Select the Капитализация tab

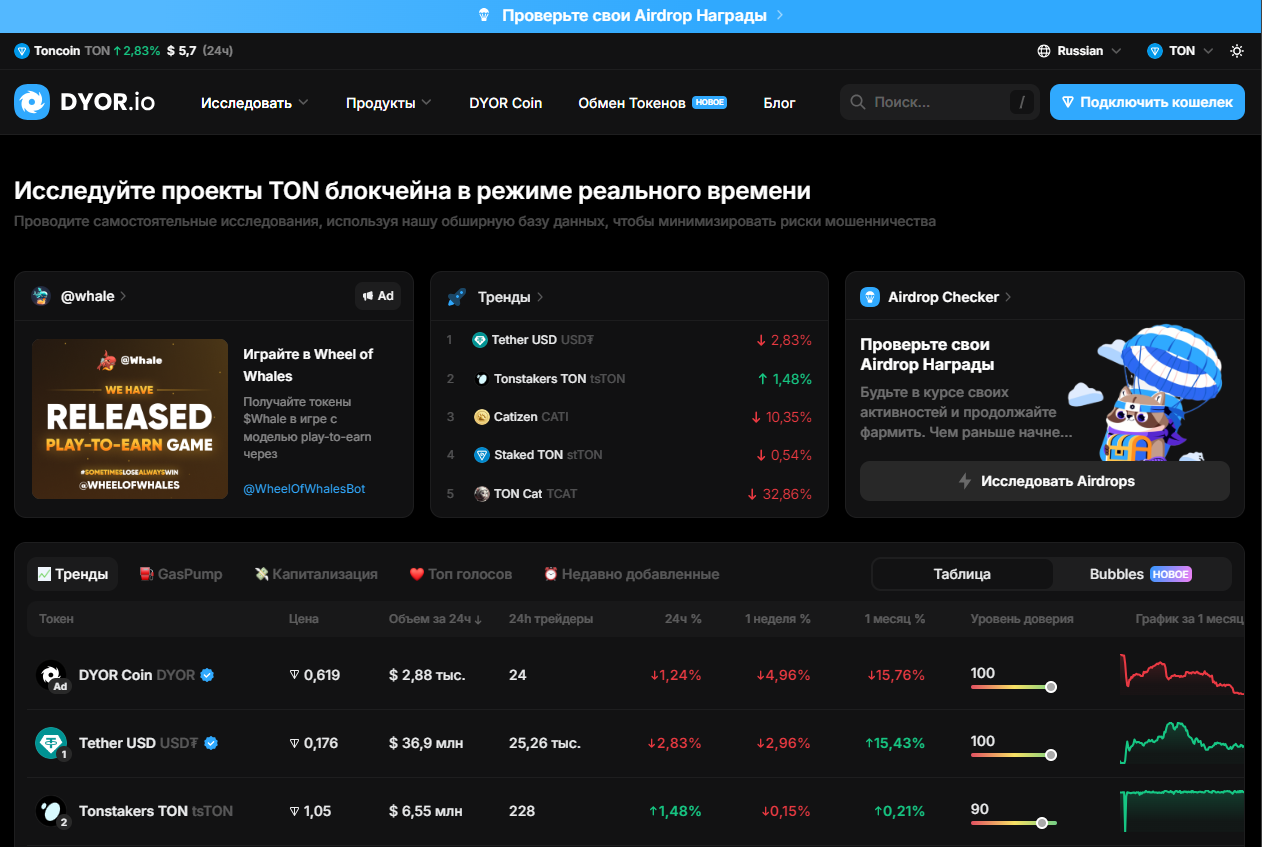click(x=316, y=574)
